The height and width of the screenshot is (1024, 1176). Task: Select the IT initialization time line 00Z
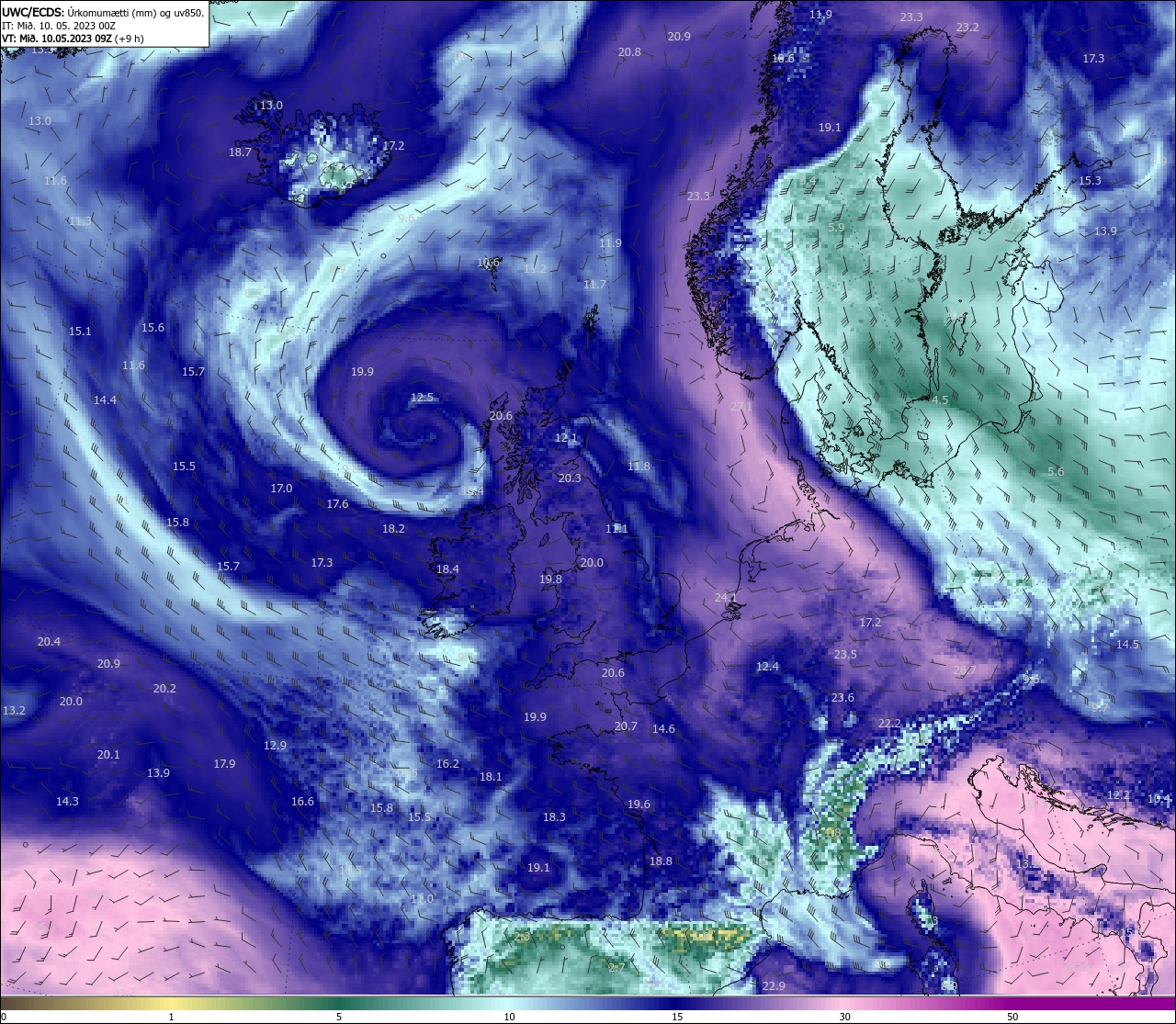click(x=58, y=26)
